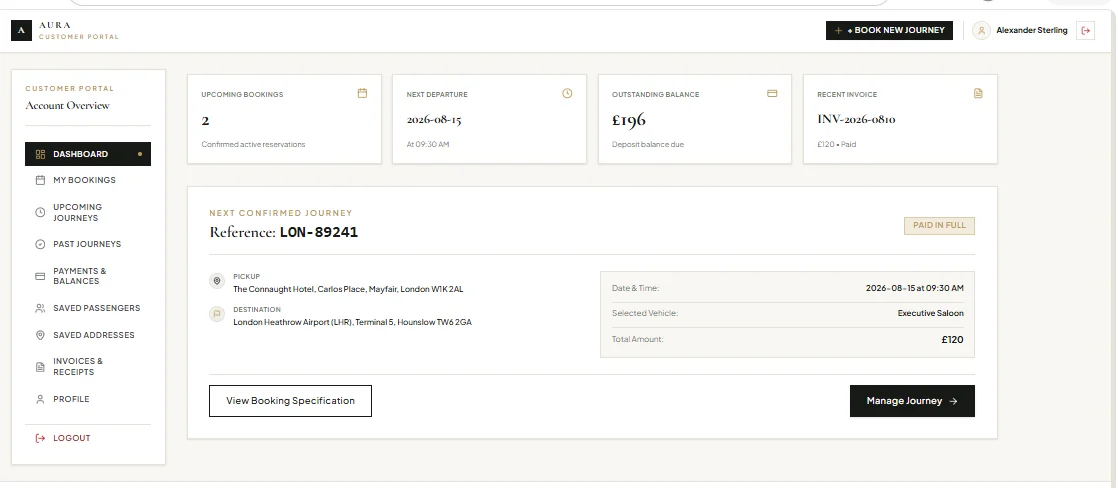Viewport: 1118px width, 488px height.
Task: Click Logout text link in the sidebar
Action: pos(71,438)
